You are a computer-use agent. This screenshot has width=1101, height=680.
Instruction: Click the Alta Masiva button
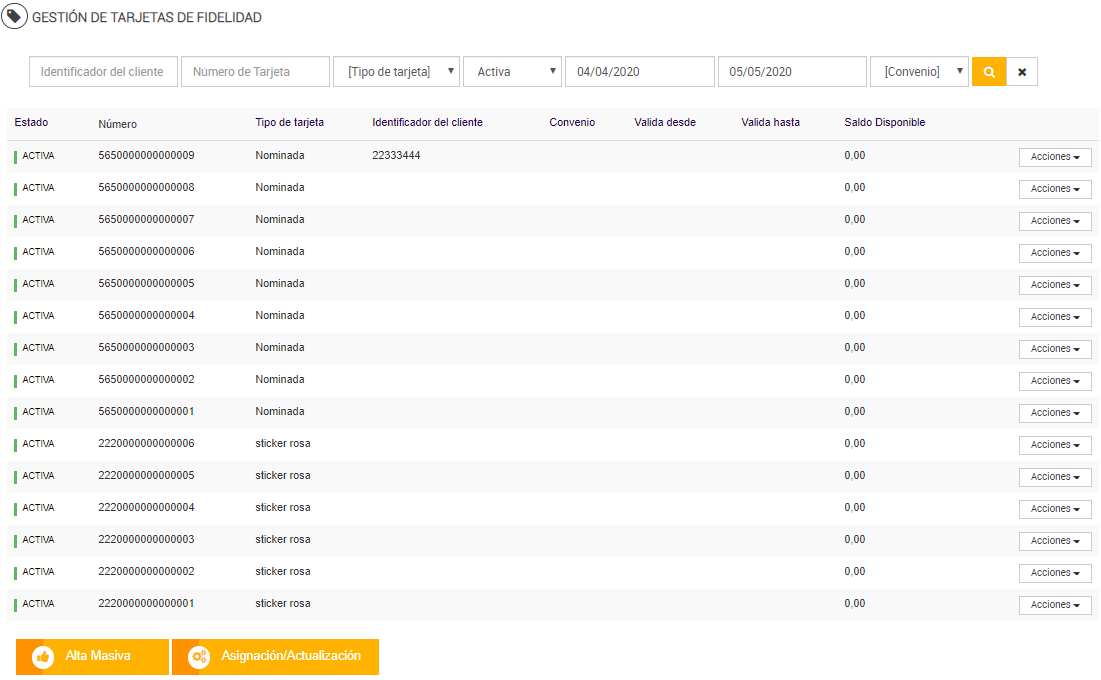pos(93,657)
